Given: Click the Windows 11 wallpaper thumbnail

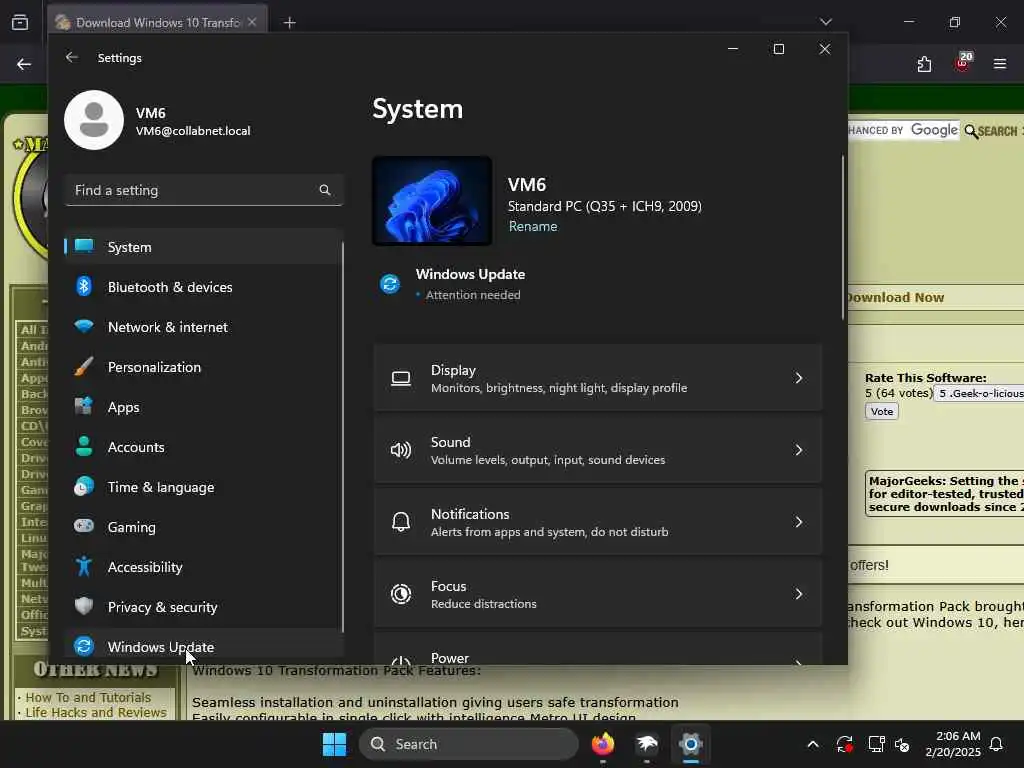Looking at the screenshot, I should coord(432,200).
